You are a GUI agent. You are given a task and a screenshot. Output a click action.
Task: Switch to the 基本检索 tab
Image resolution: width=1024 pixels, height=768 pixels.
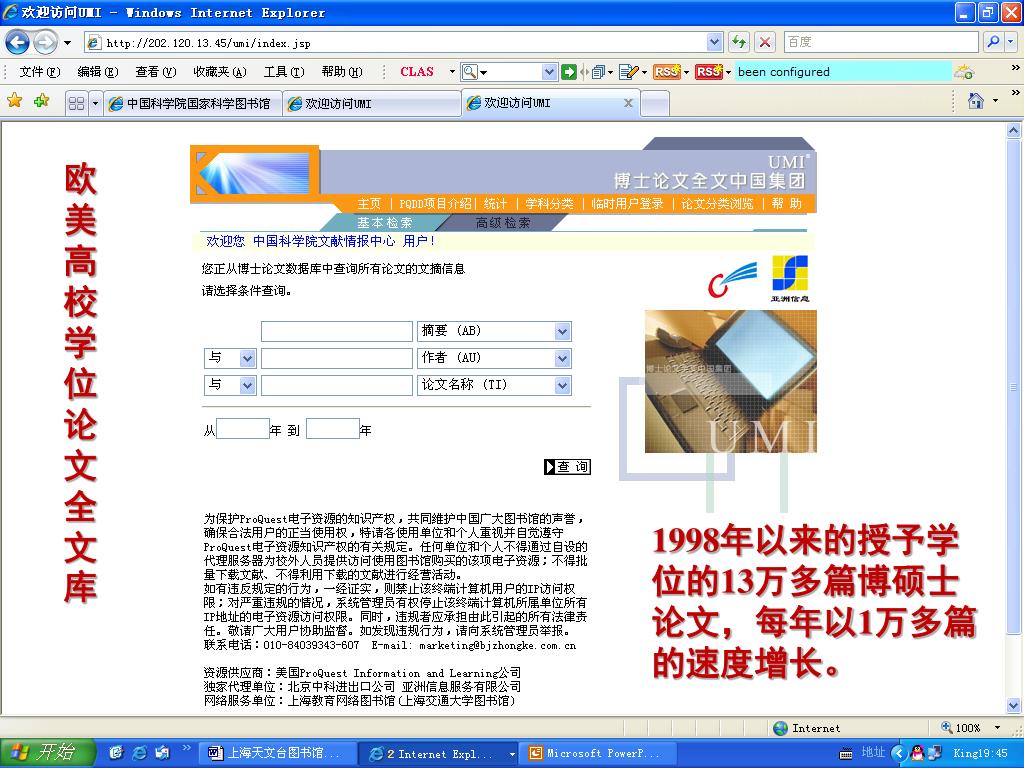[x=385, y=223]
